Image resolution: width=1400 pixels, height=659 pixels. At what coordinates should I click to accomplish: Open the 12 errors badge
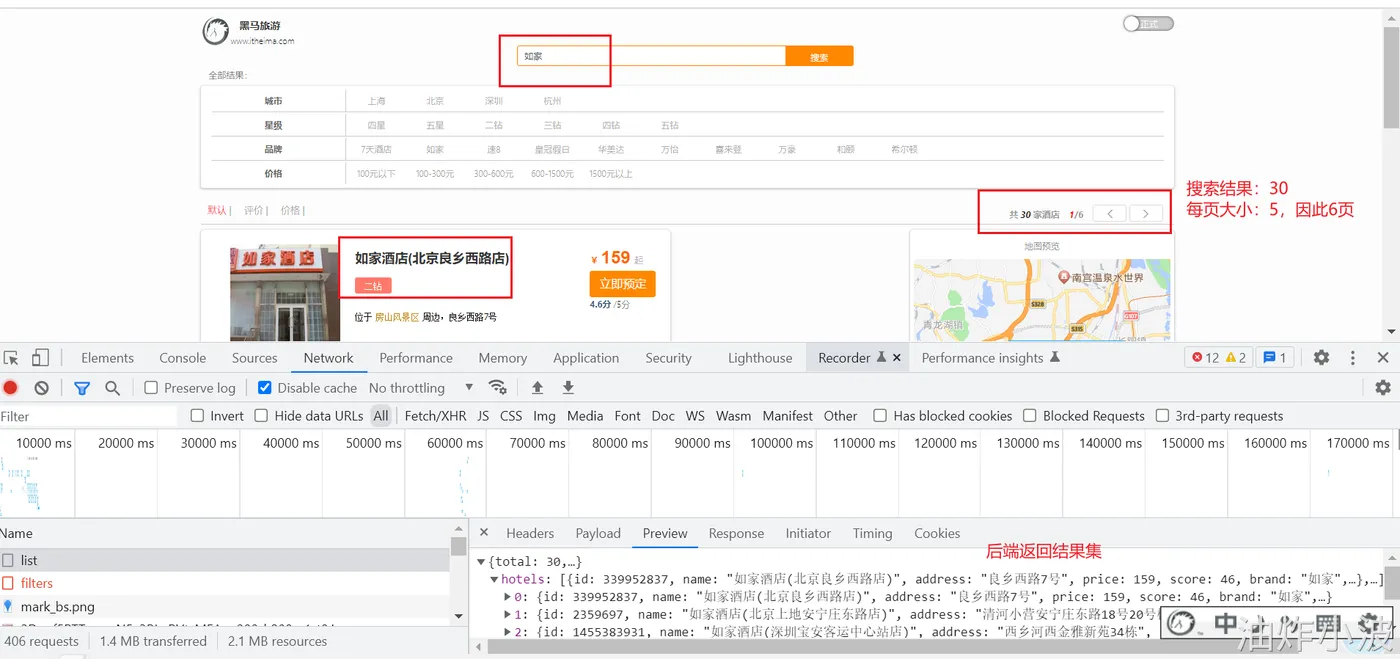[1204, 358]
